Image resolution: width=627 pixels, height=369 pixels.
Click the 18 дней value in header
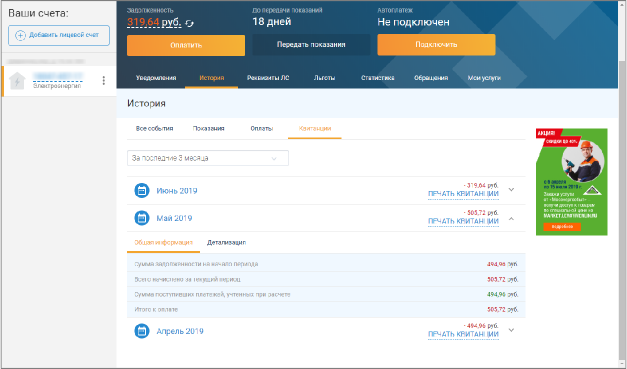[272, 22]
